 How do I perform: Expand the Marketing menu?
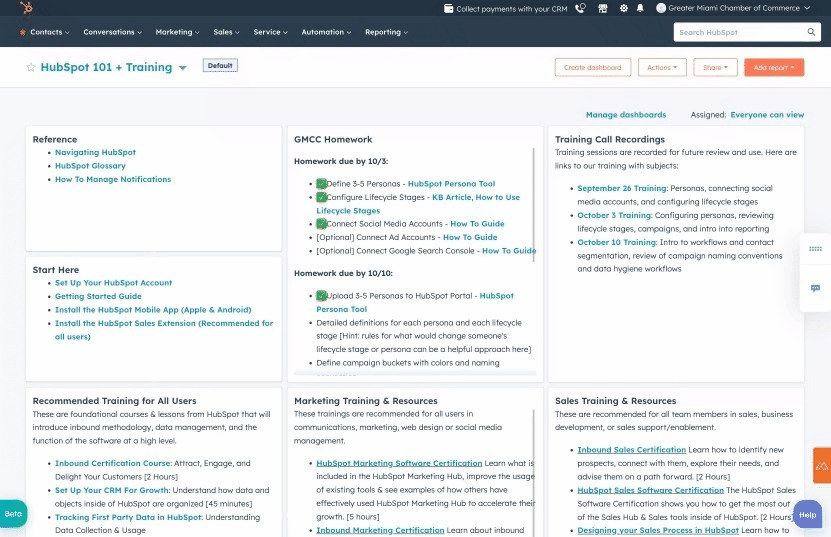[177, 32]
